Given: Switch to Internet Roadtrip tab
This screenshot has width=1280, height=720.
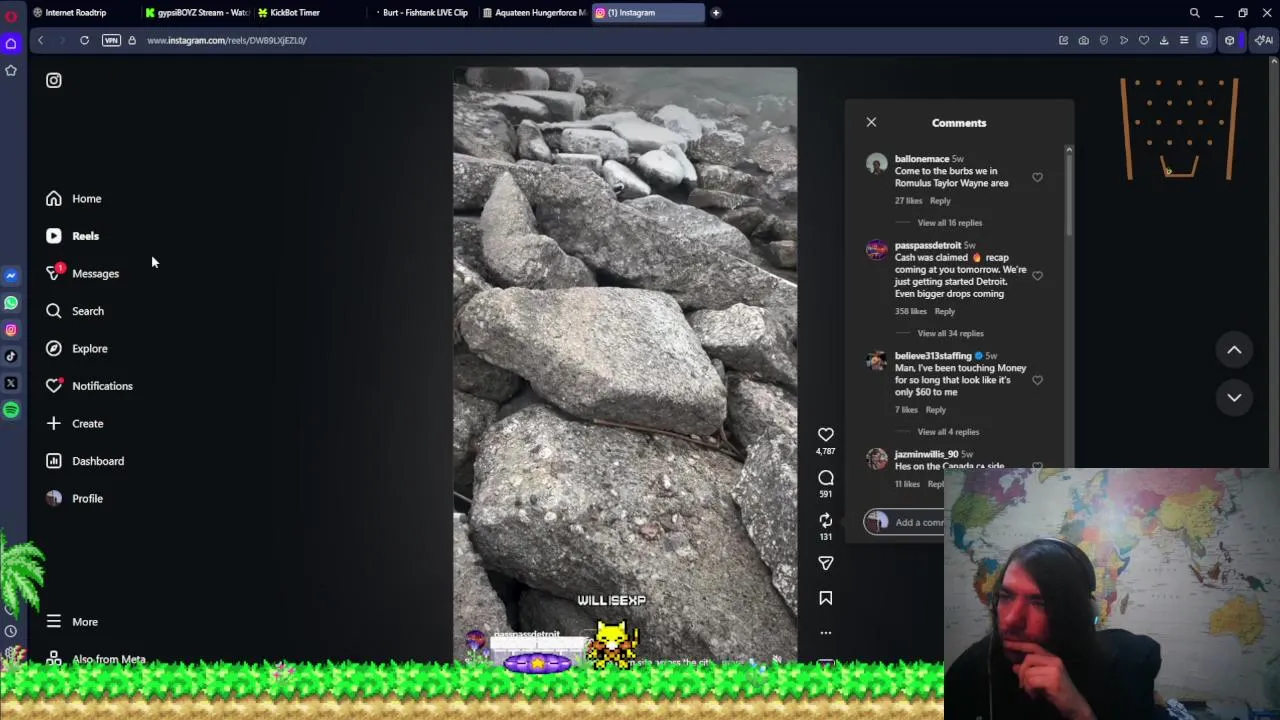Looking at the screenshot, I should coord(76,12).
